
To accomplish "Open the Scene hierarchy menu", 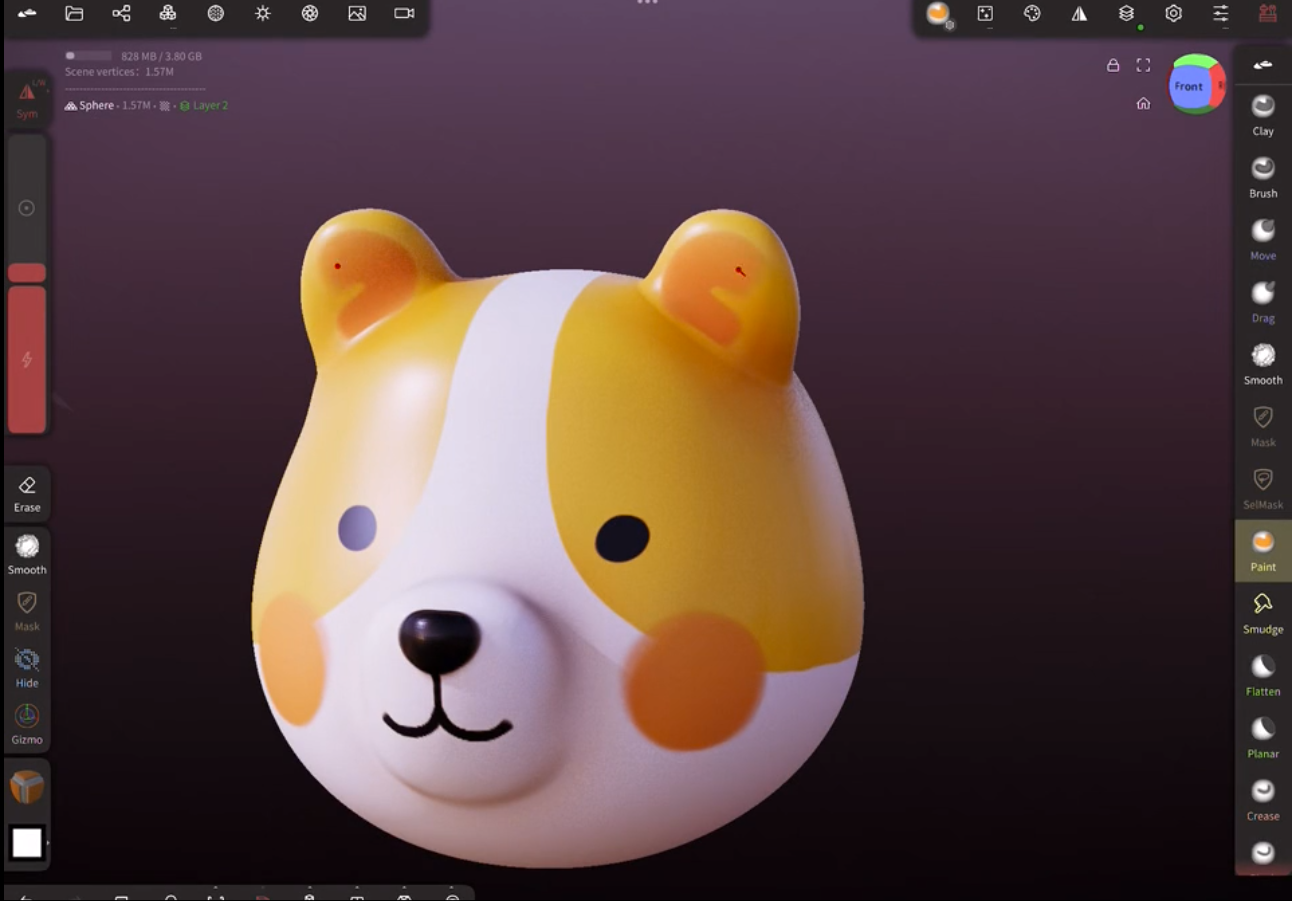I will click(x=121, y=13).
